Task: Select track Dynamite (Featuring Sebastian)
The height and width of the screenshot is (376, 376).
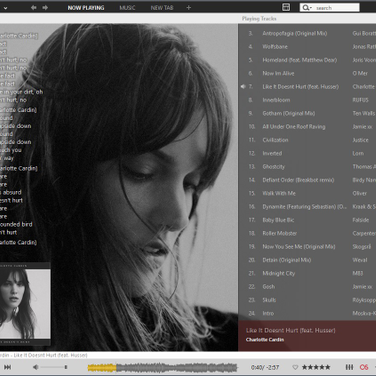Action: pyautogui.click(x=304, y=207)
